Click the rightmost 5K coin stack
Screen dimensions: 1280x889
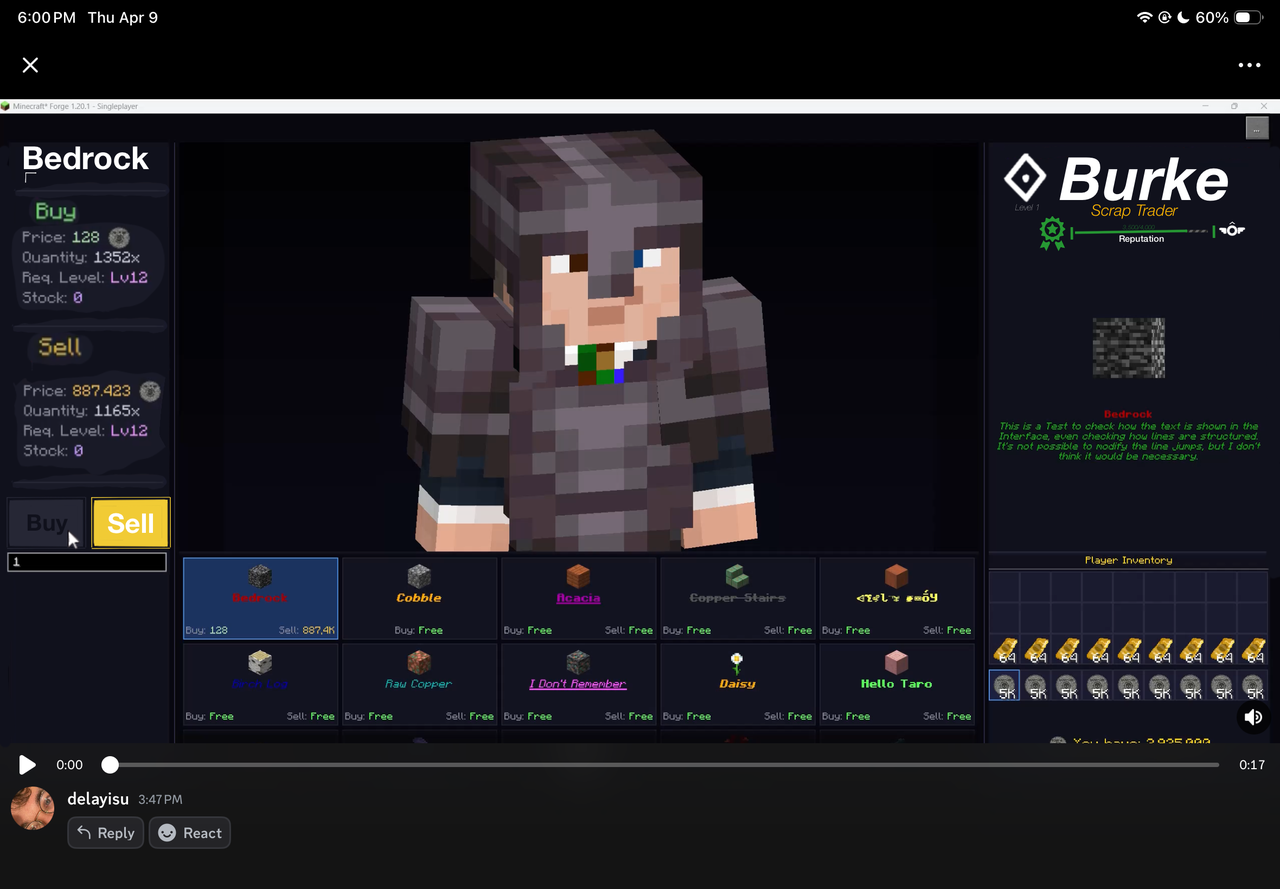[x=1252, y=685]
